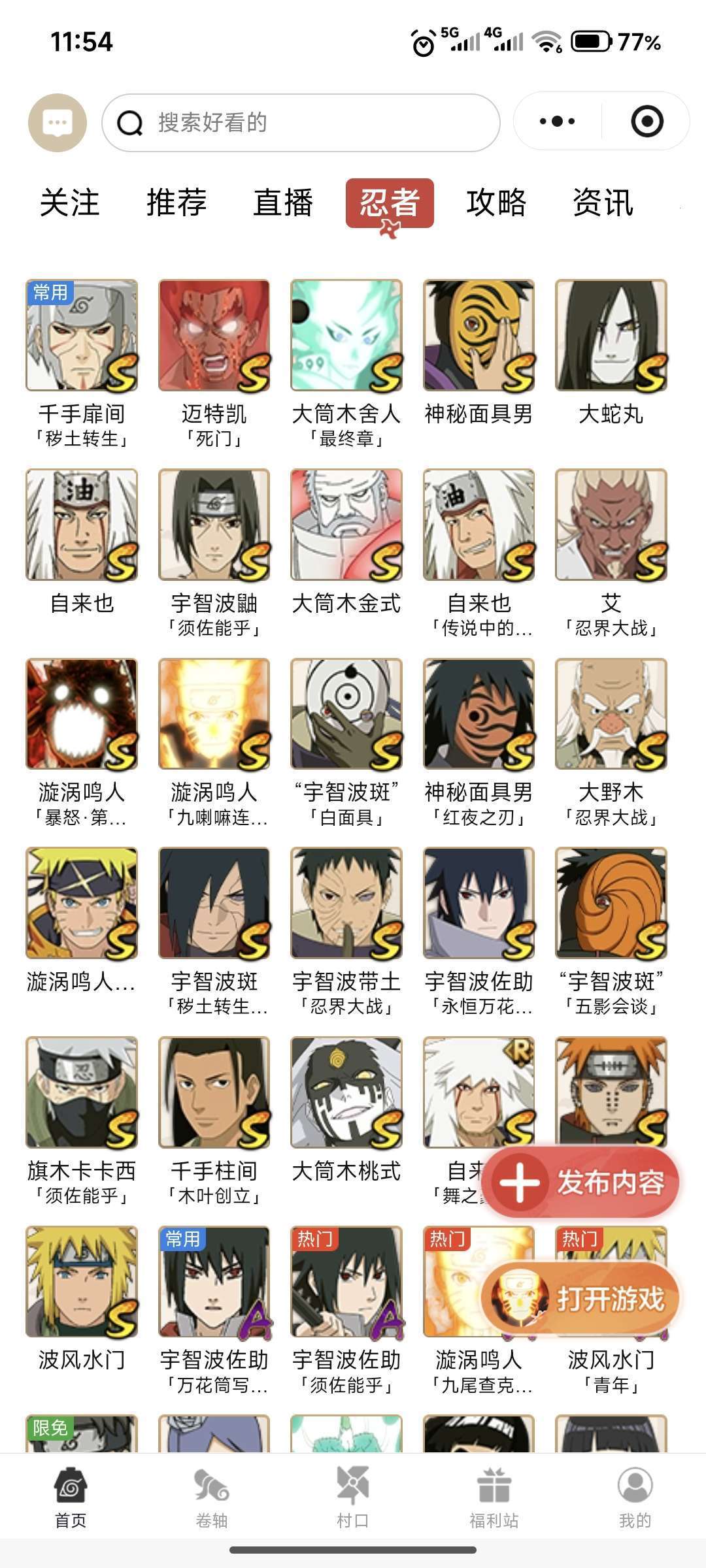Tap the three-dot more options icon
The height and width of the screenshot is (1568, 706).
(x=557, y=122)
